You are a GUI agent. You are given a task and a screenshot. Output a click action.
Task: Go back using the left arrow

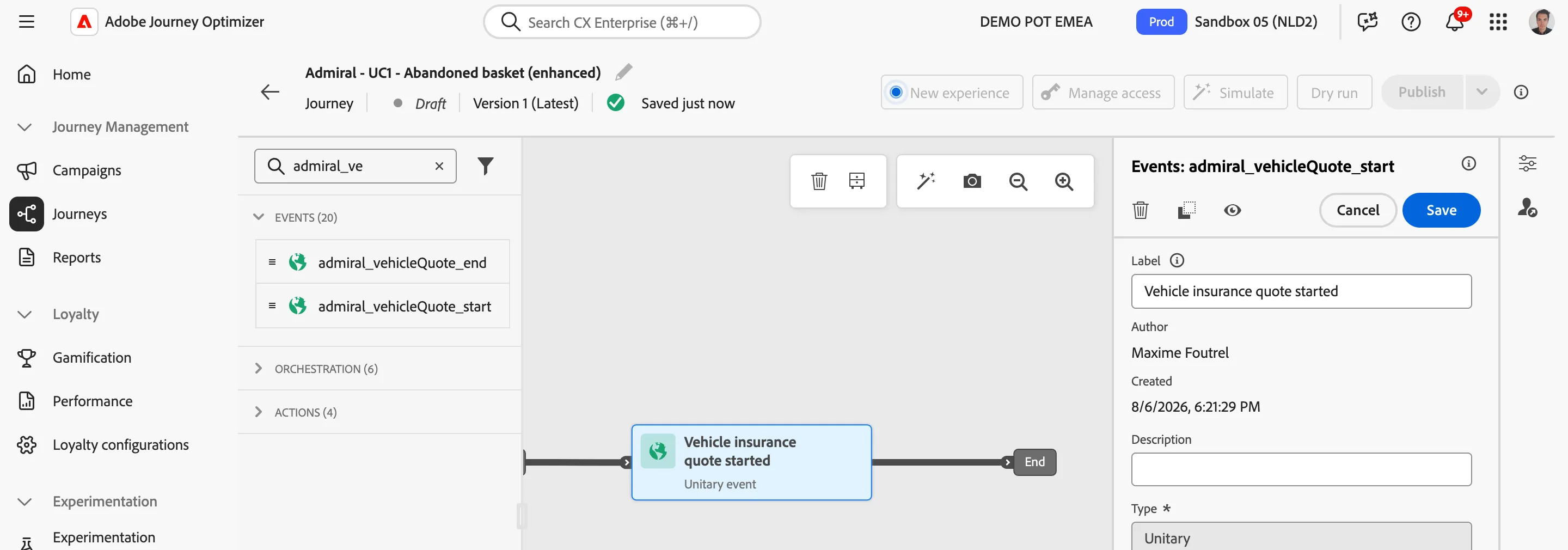tap(269, 92)
